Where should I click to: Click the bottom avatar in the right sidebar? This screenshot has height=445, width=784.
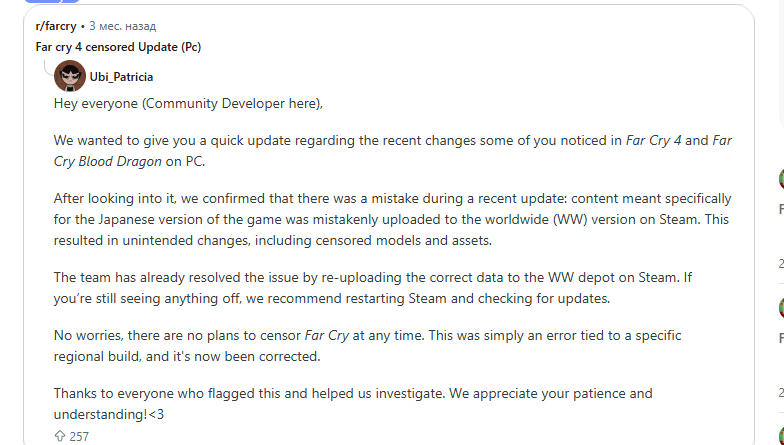tap(781, 435)
